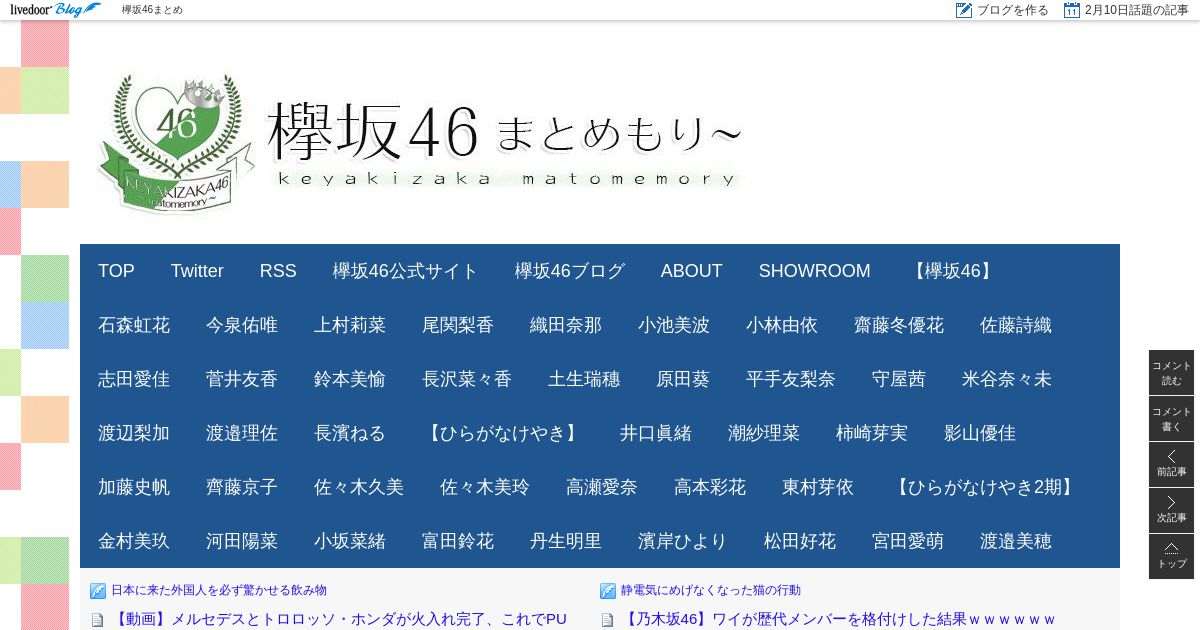1200x630 pixels.
Task: Select member 金村美玖
Action: pyautogui.click(x=134, y=541)
